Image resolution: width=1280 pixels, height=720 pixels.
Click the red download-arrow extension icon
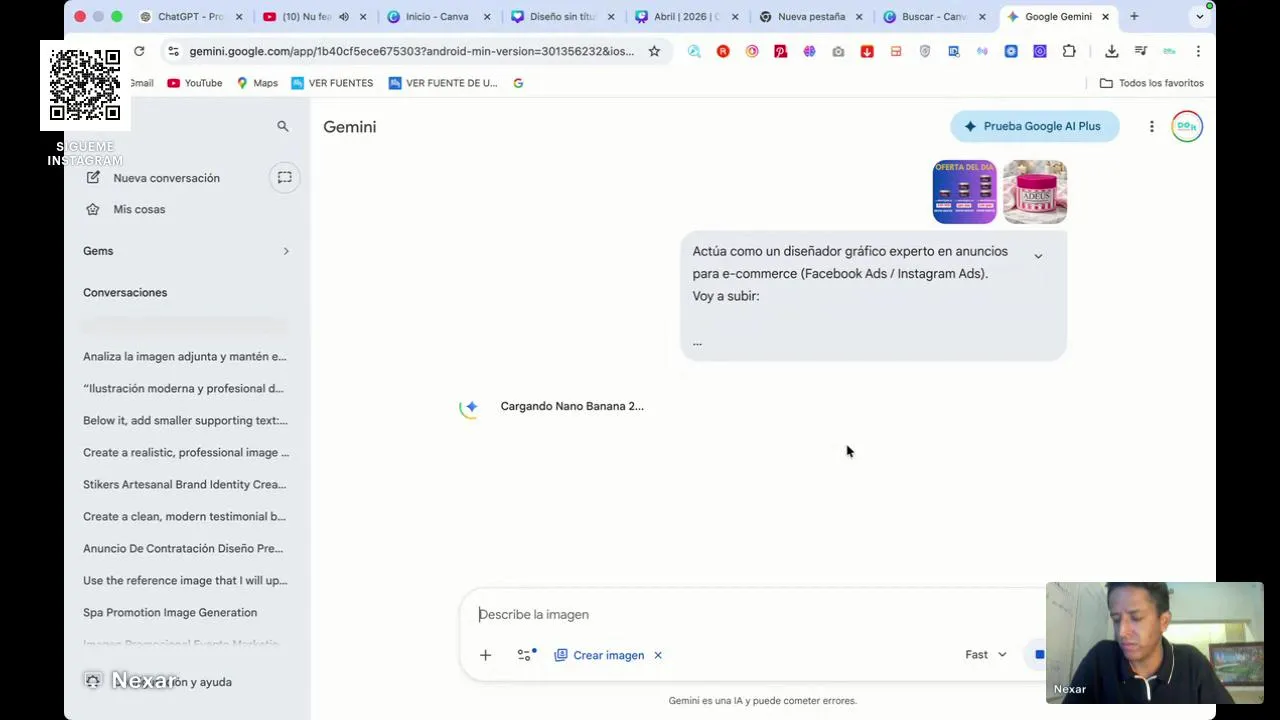click(x=867, y=51)
